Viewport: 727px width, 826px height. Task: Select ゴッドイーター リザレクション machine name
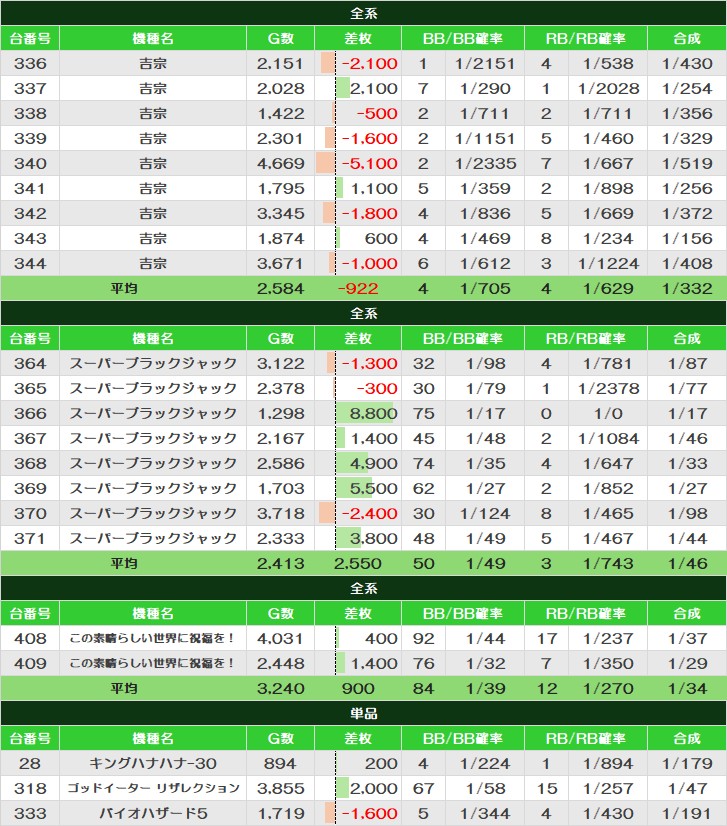pyautogui.click(x=153, y=789)
